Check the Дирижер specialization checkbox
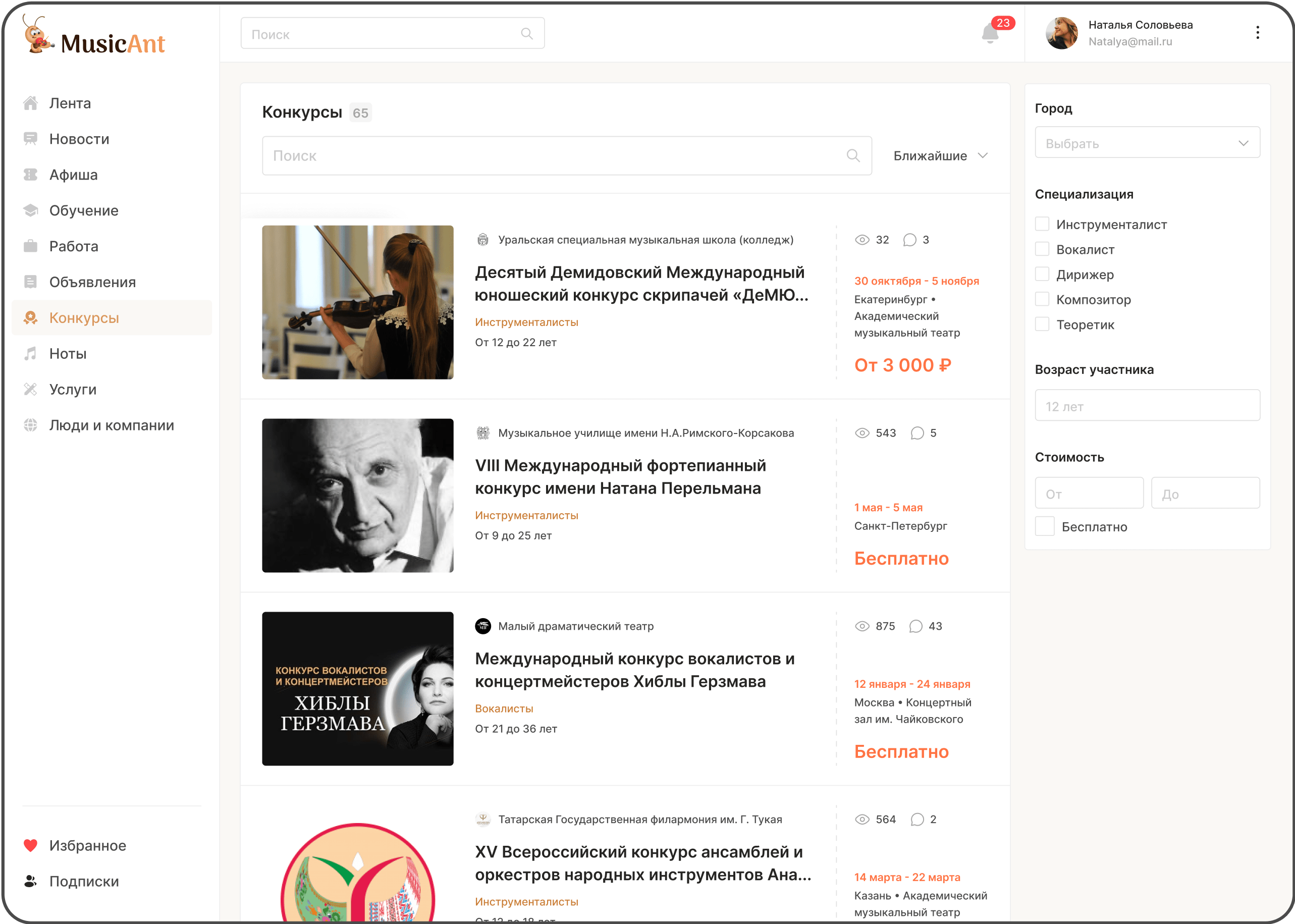 point(1042,274)
